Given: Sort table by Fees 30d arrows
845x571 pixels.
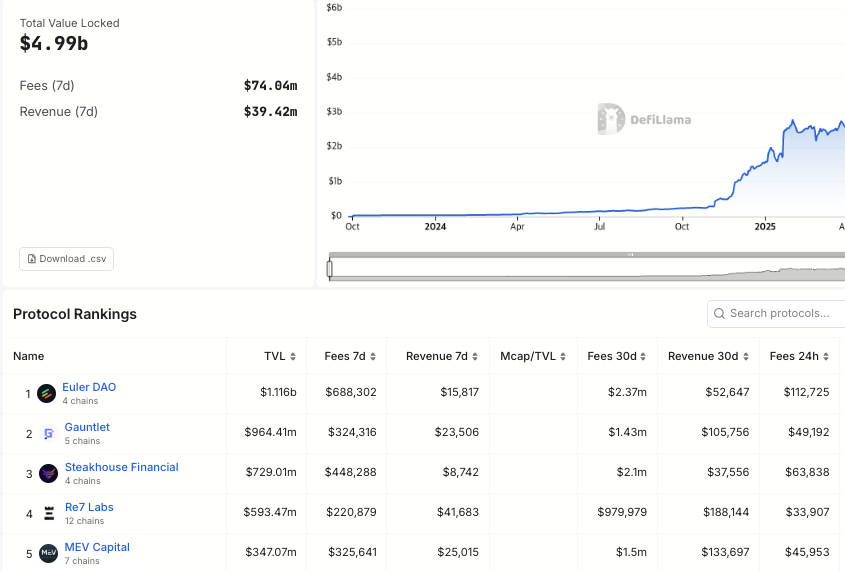Looking at the screenshot, I should tap(643, 357).
